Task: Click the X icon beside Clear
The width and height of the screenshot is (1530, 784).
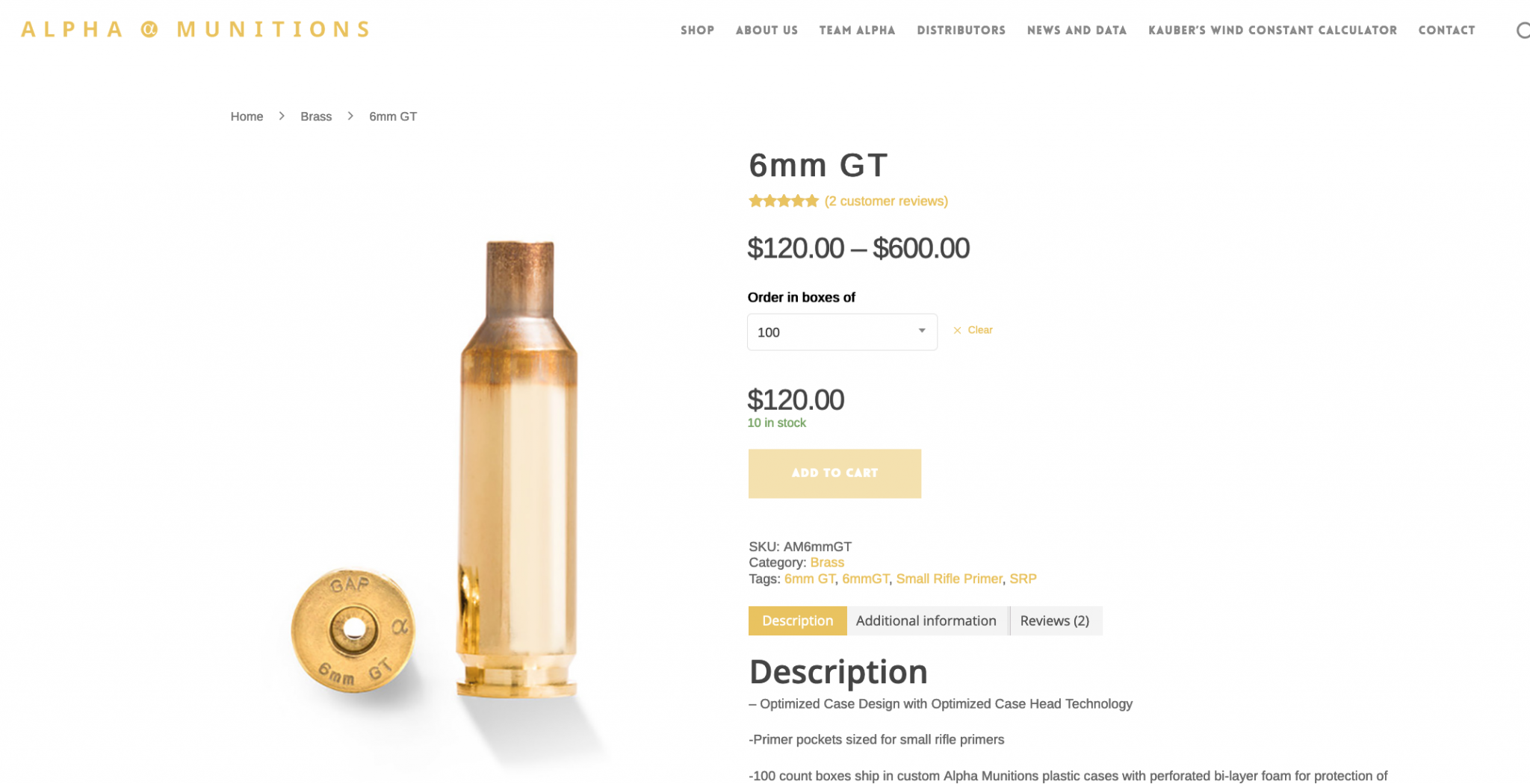Action: click(x=957, y=330)
